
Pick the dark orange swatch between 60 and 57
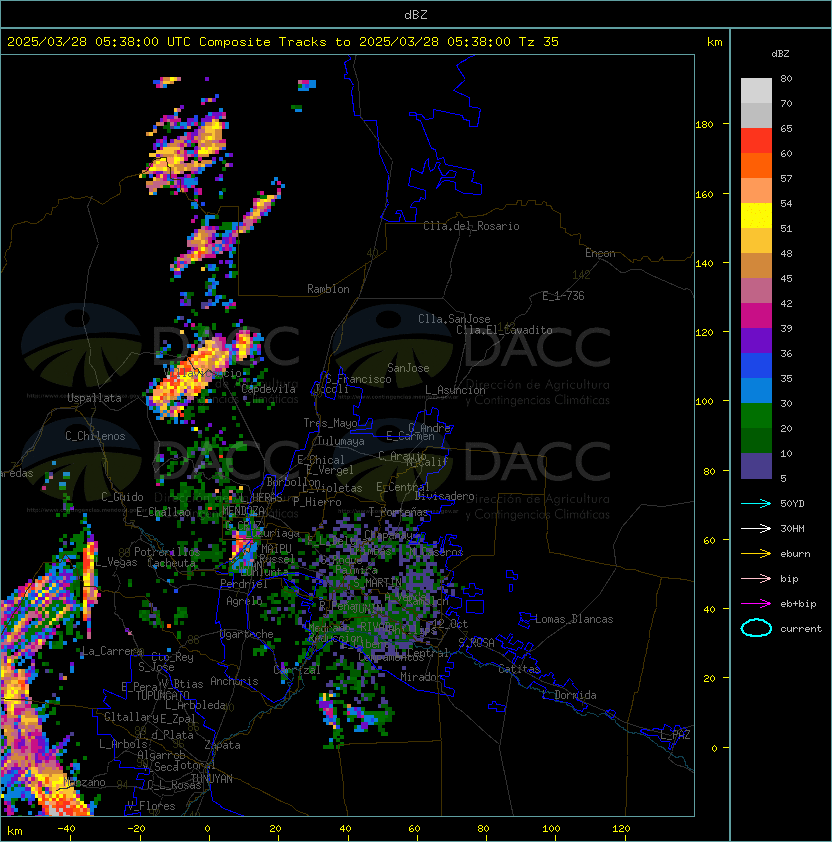pos(756,165)
